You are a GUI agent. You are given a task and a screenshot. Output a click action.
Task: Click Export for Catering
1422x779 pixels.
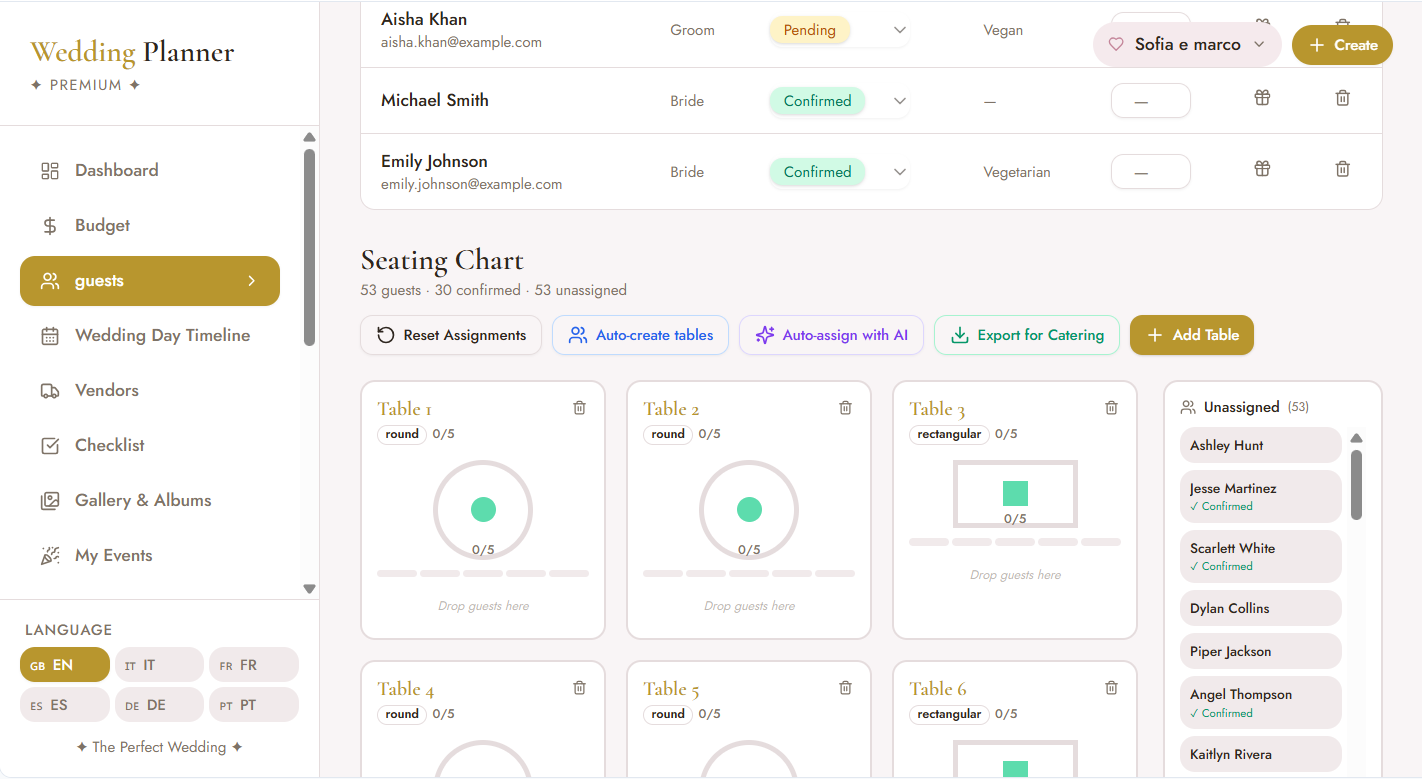point(1027,335)
